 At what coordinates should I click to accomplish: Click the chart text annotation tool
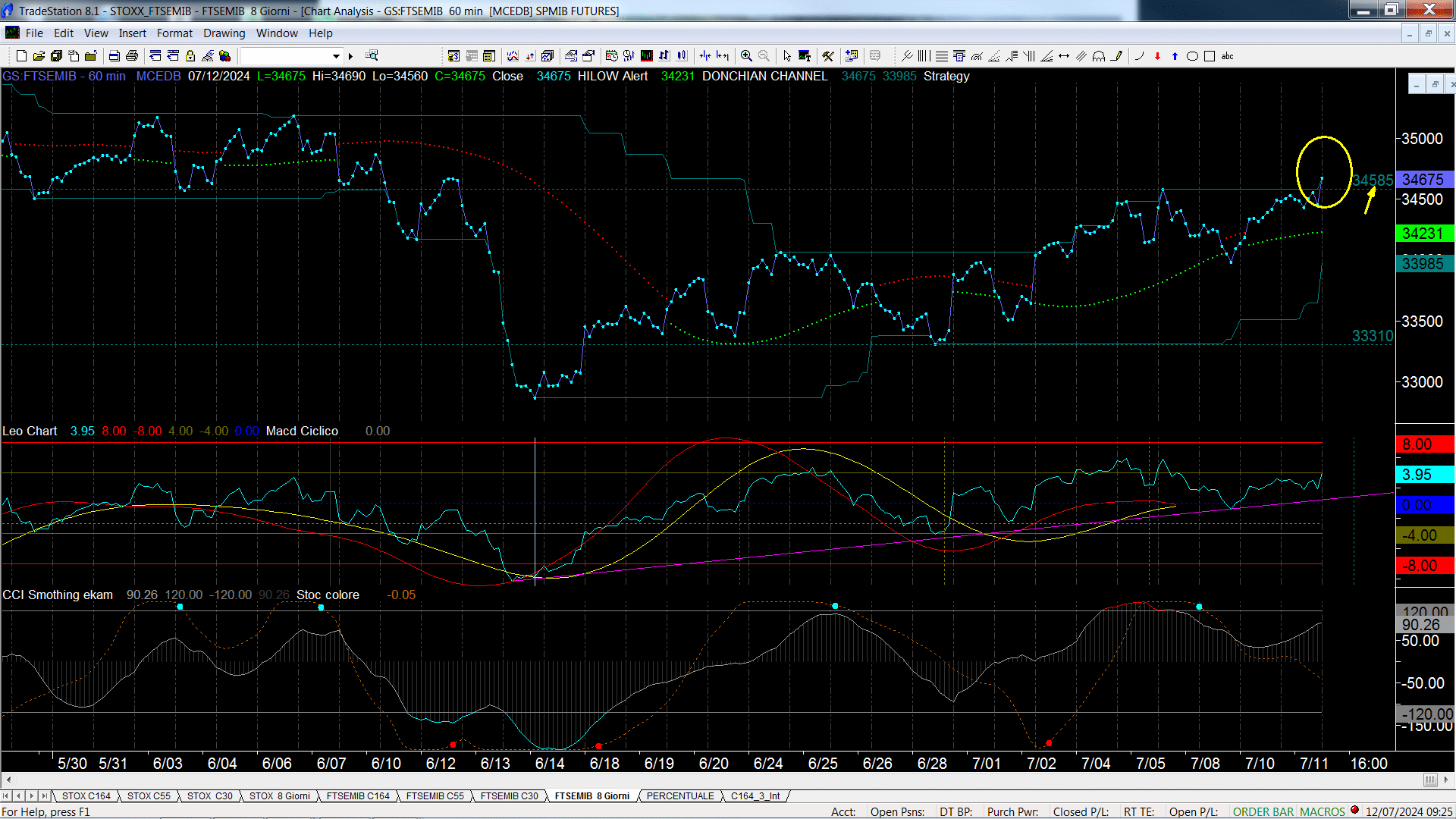click(805, 55)
